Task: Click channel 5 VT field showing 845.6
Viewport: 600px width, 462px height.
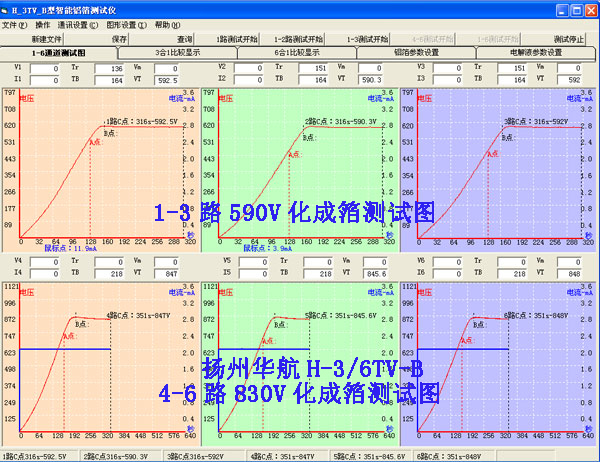Action: pos(375,274)
